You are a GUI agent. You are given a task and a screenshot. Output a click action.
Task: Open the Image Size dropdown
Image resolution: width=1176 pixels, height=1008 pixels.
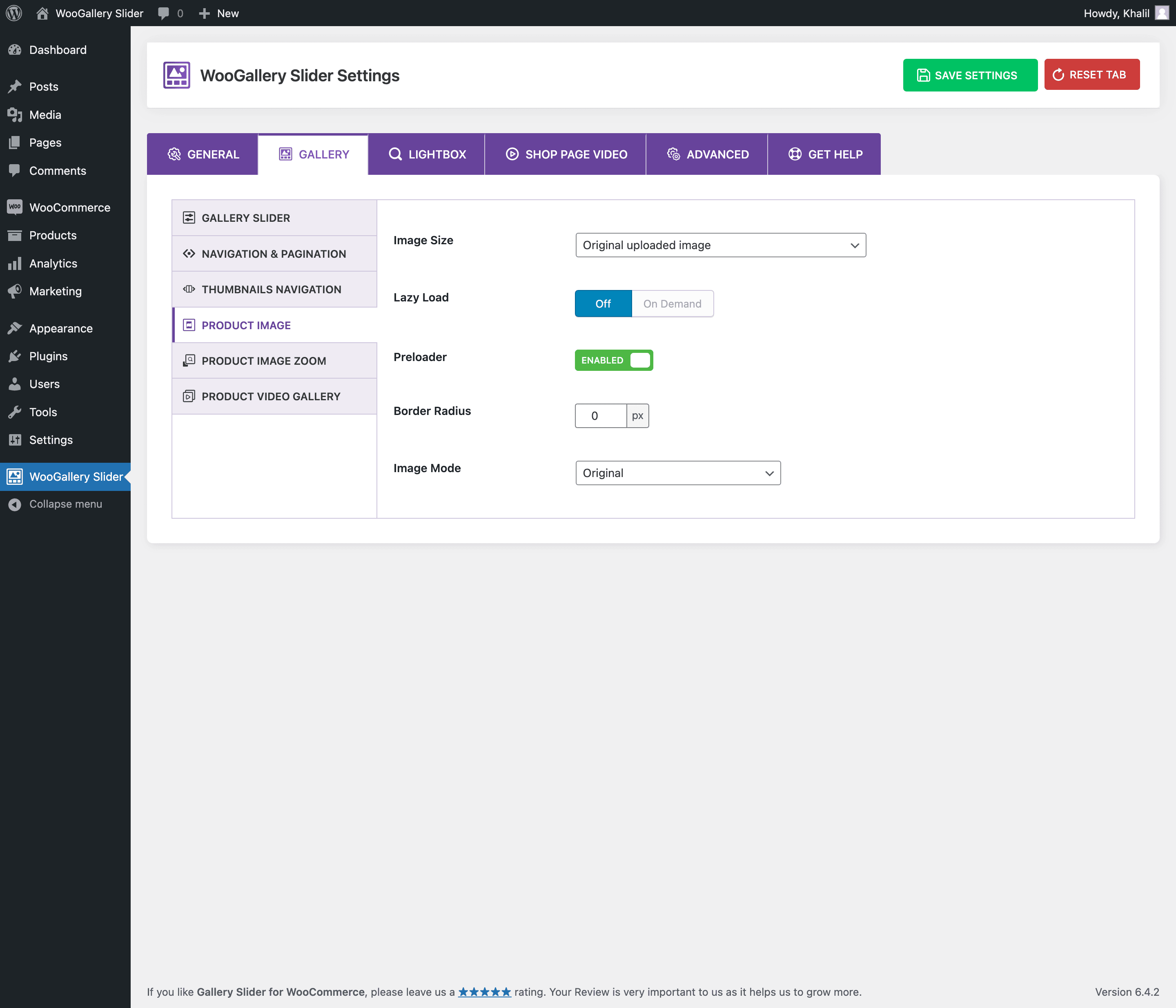pyautogui.click(x=720, y=245)
